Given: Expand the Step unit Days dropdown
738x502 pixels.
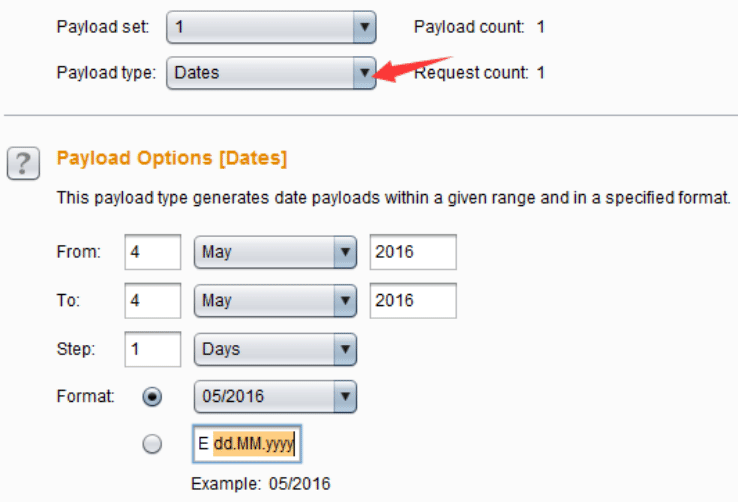Looking at the screenshot, I should pyautogui.click(x=275, y=350).
